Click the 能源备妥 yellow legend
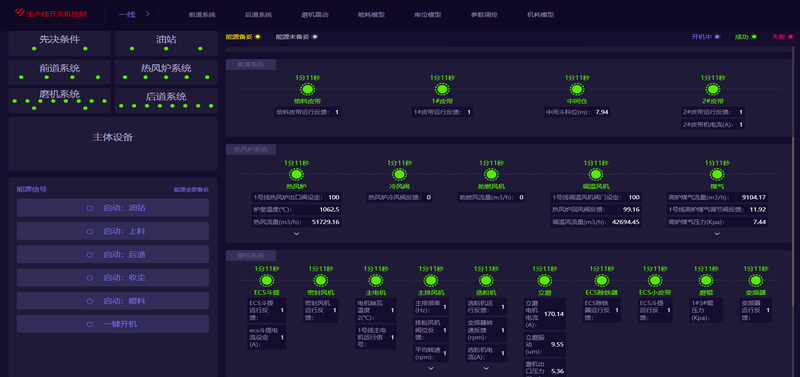This screenshot has height=377, width=800. 243,37
